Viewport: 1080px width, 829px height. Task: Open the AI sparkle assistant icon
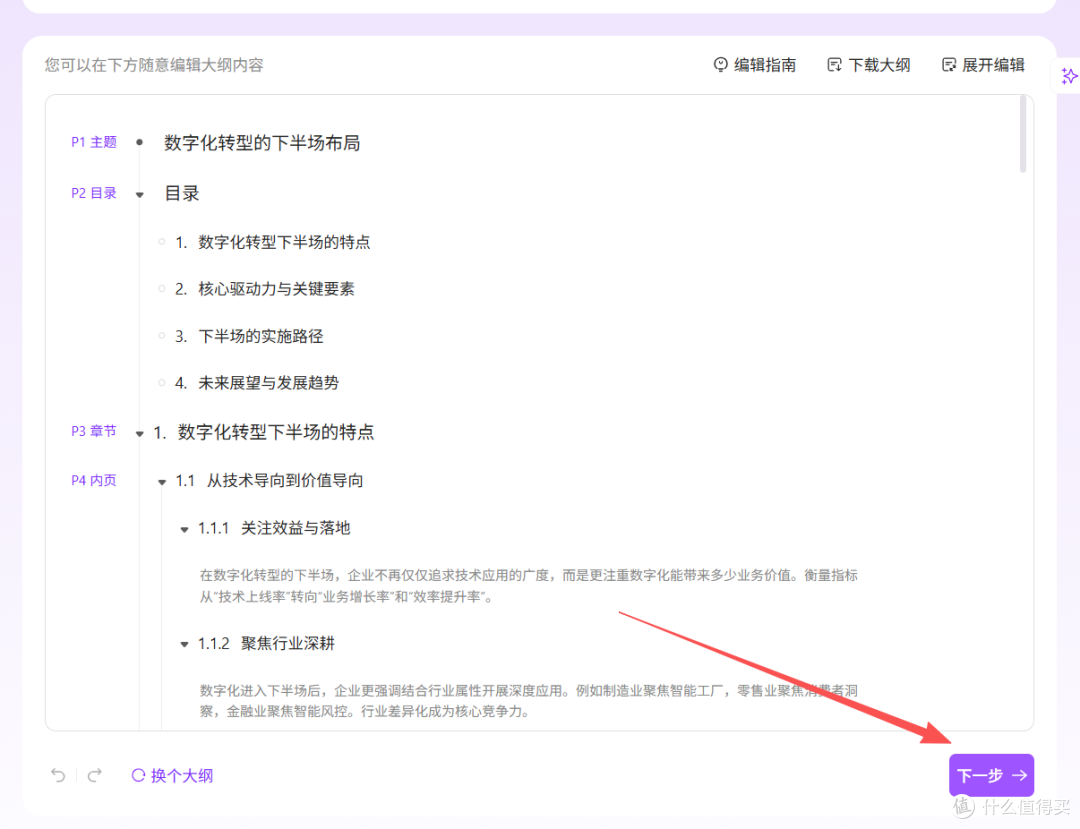(x=1069, y=76)
